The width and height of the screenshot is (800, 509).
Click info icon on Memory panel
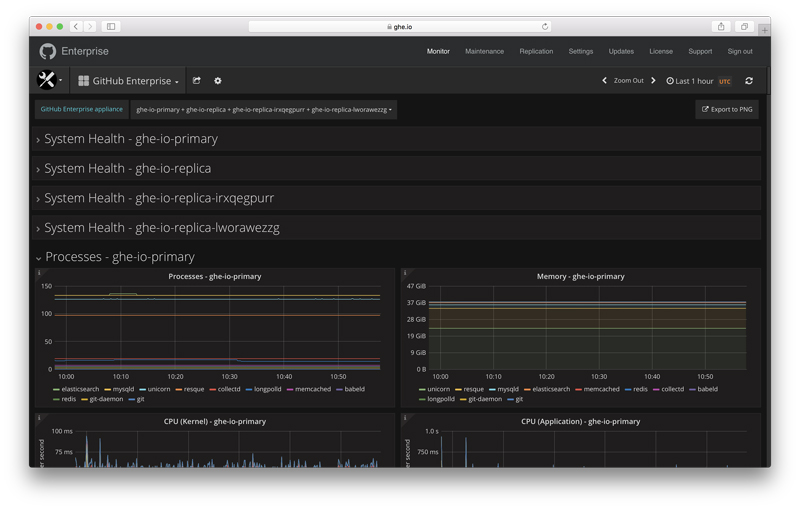coord(405,273)
